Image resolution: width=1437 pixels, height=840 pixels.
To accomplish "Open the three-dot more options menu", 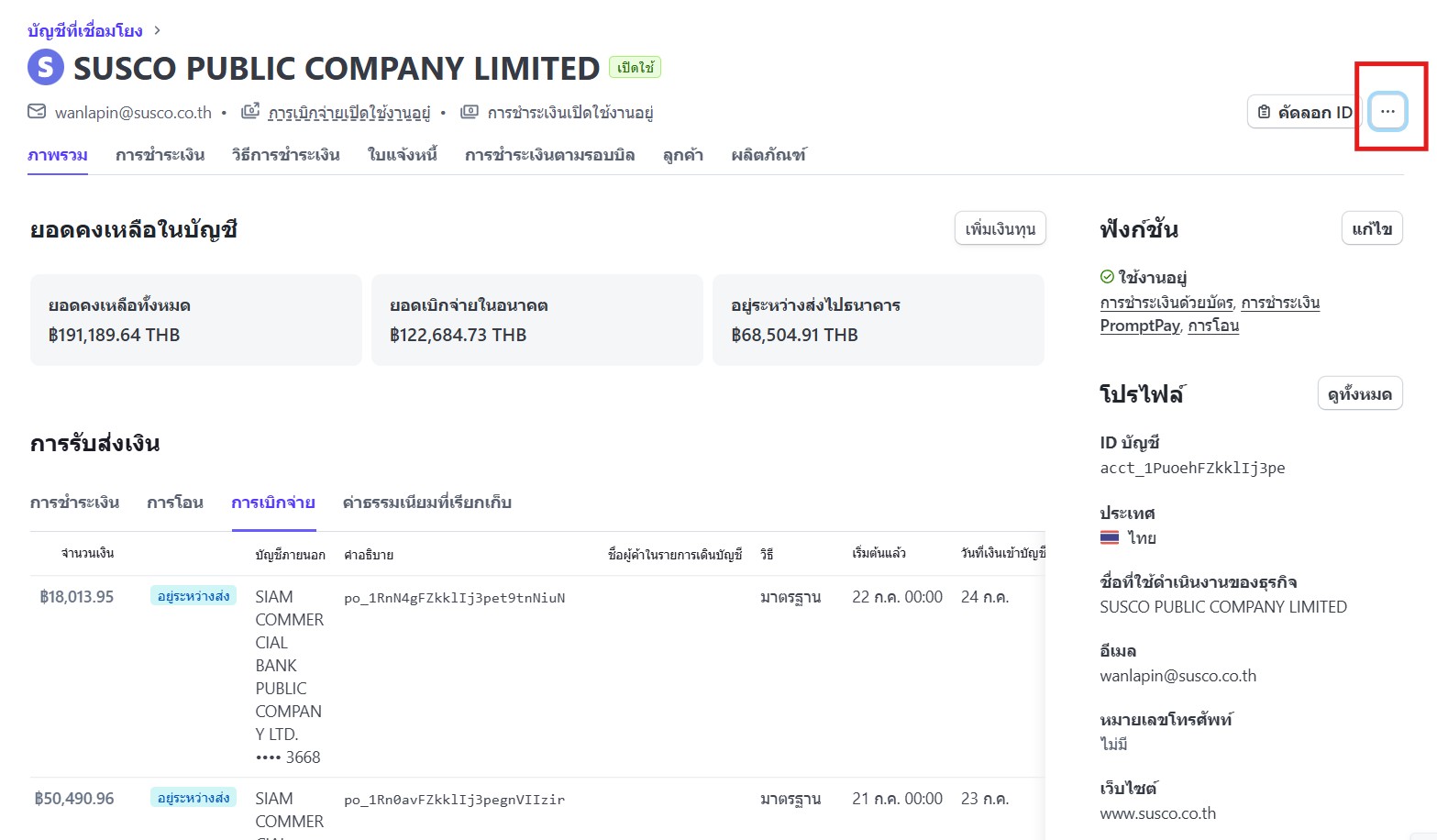I will pos(1387,112).
